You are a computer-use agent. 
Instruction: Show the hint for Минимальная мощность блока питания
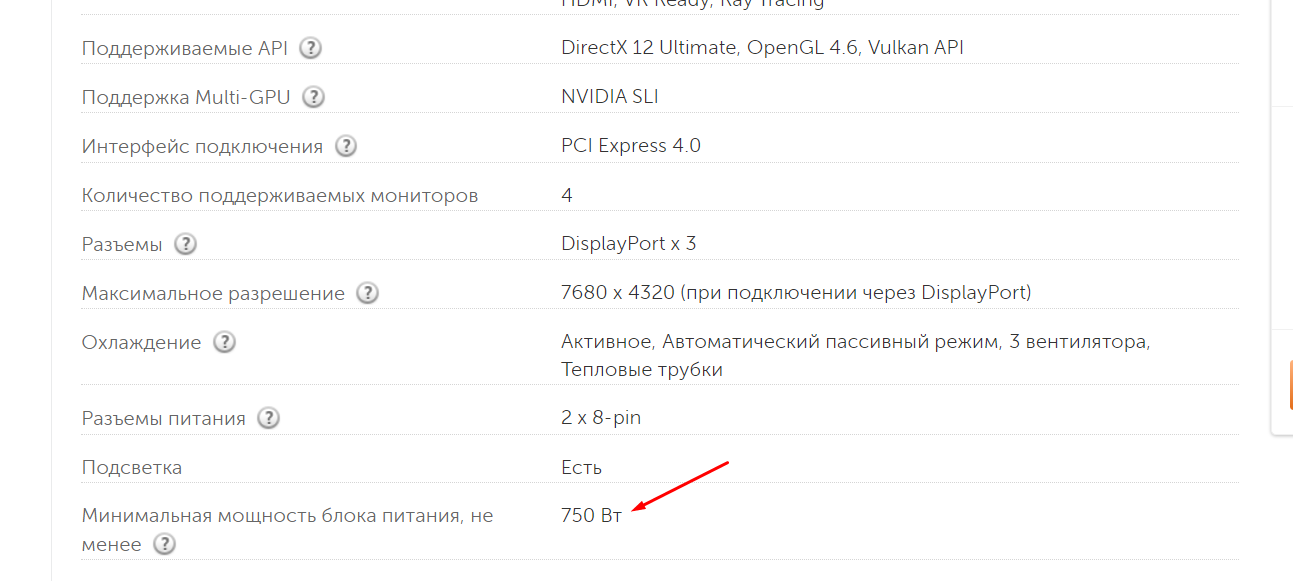coord(164,544)
